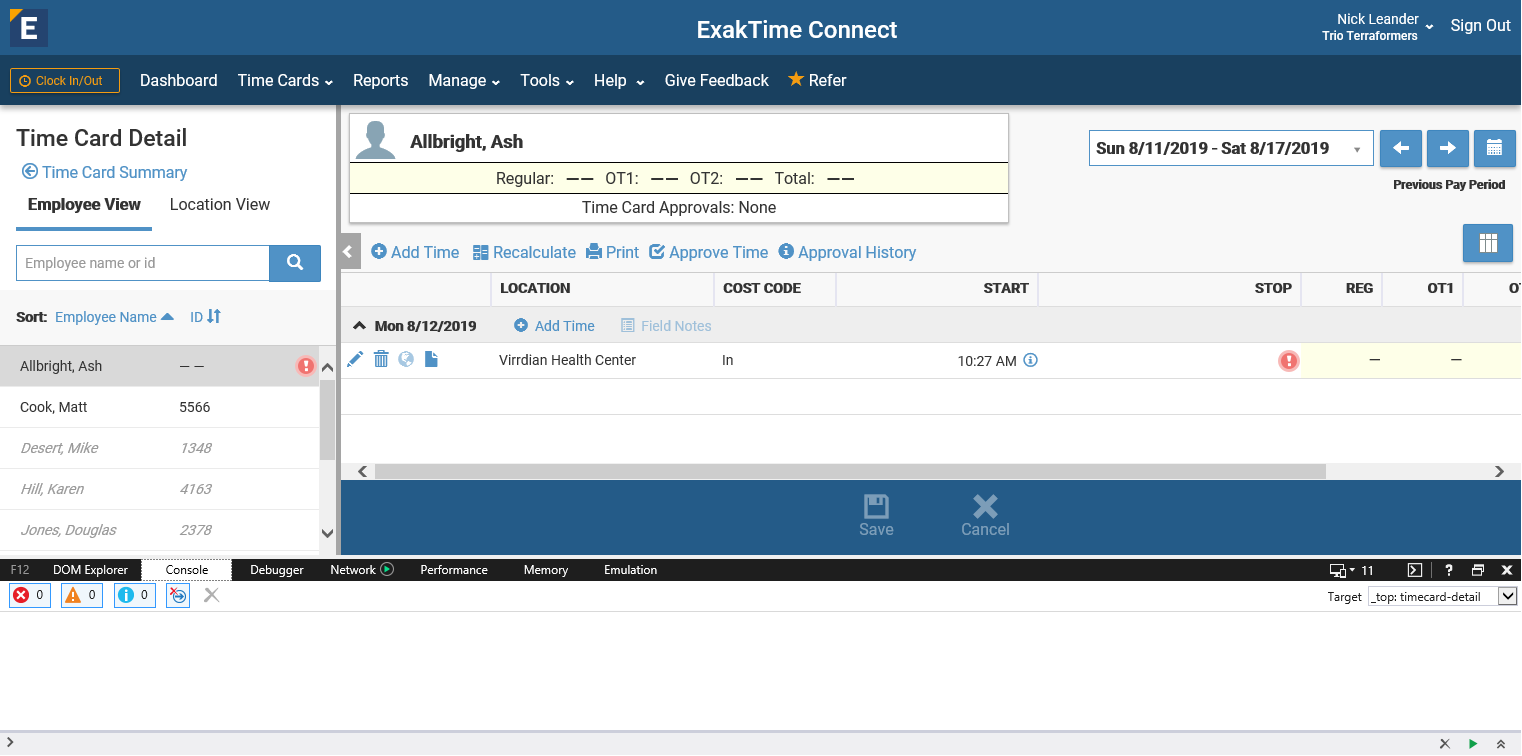Sort by Employee Name
1522x756 pixels.
click(x=114, y=317)
